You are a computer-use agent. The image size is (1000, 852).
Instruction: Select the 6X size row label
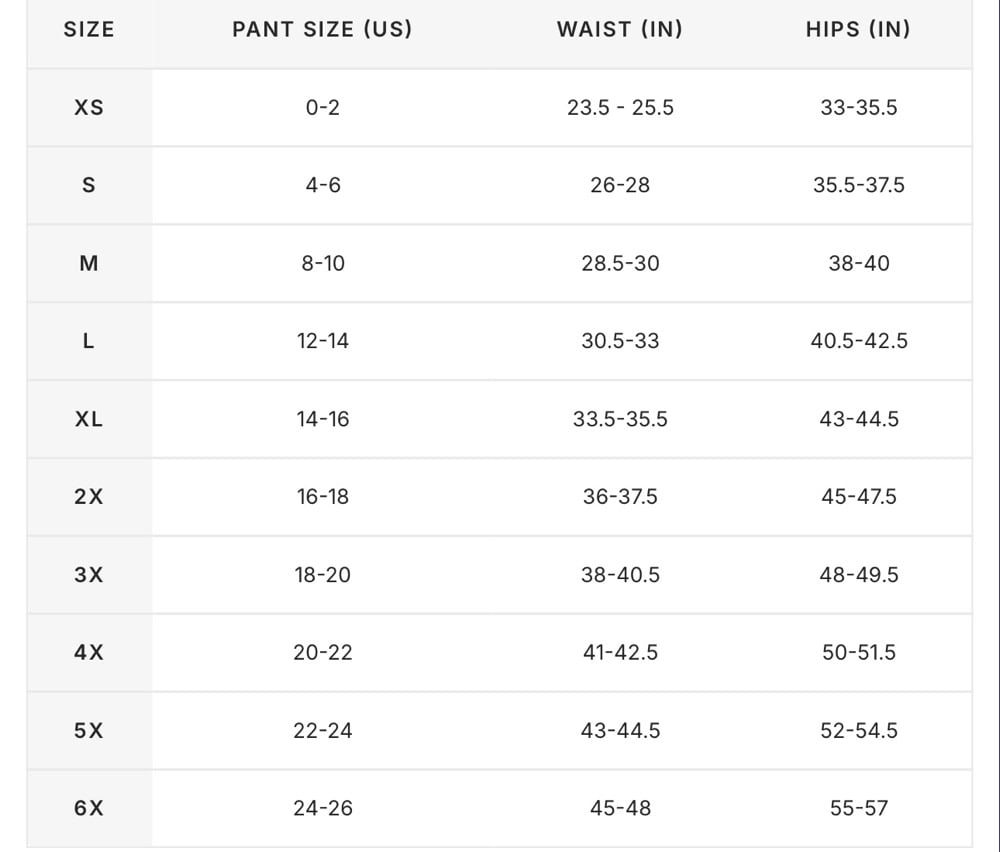pyautogui.click(x=89, y=808)
